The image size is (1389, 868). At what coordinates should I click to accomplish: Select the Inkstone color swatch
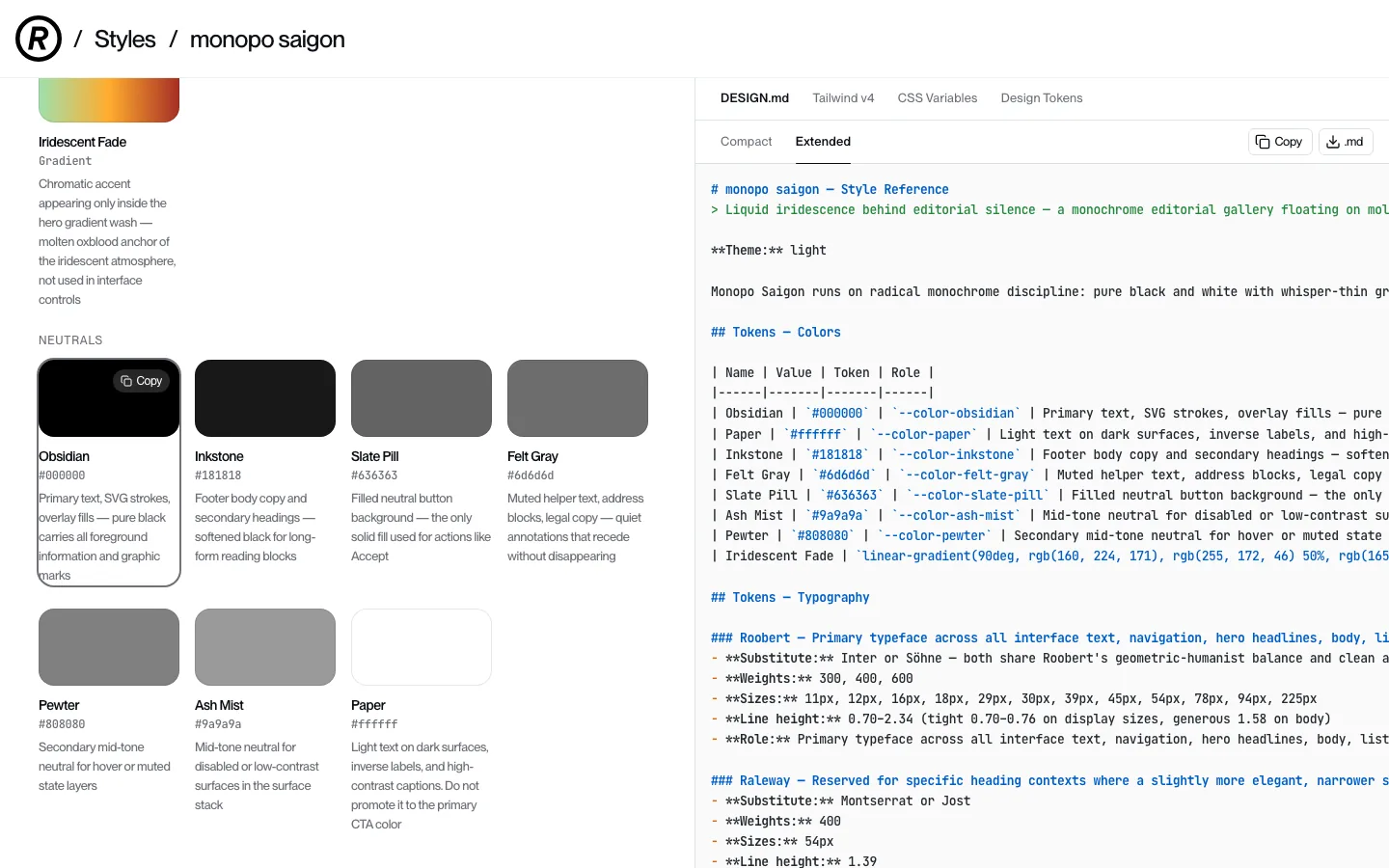click(265, 398)
